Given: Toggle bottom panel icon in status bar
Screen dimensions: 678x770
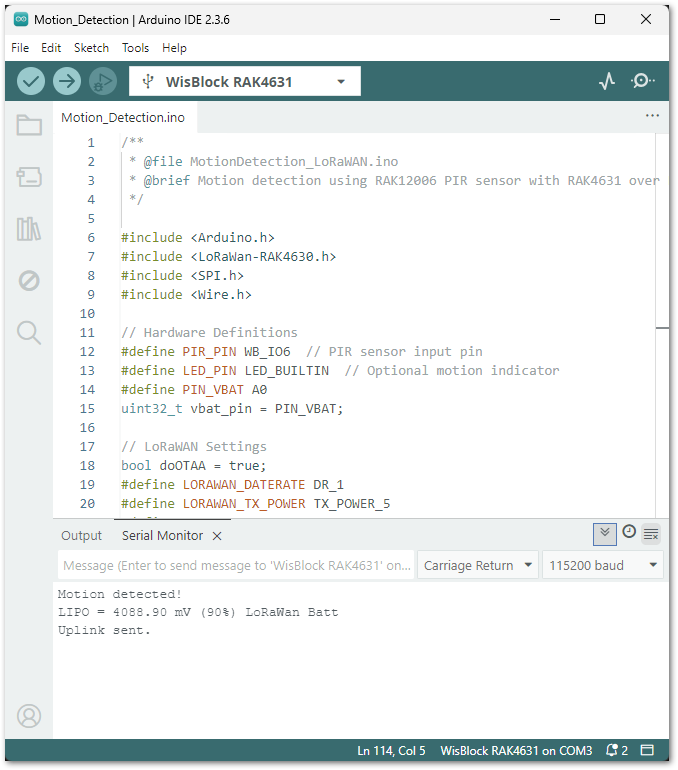Looking at the screenshot, I should (648, 750).
